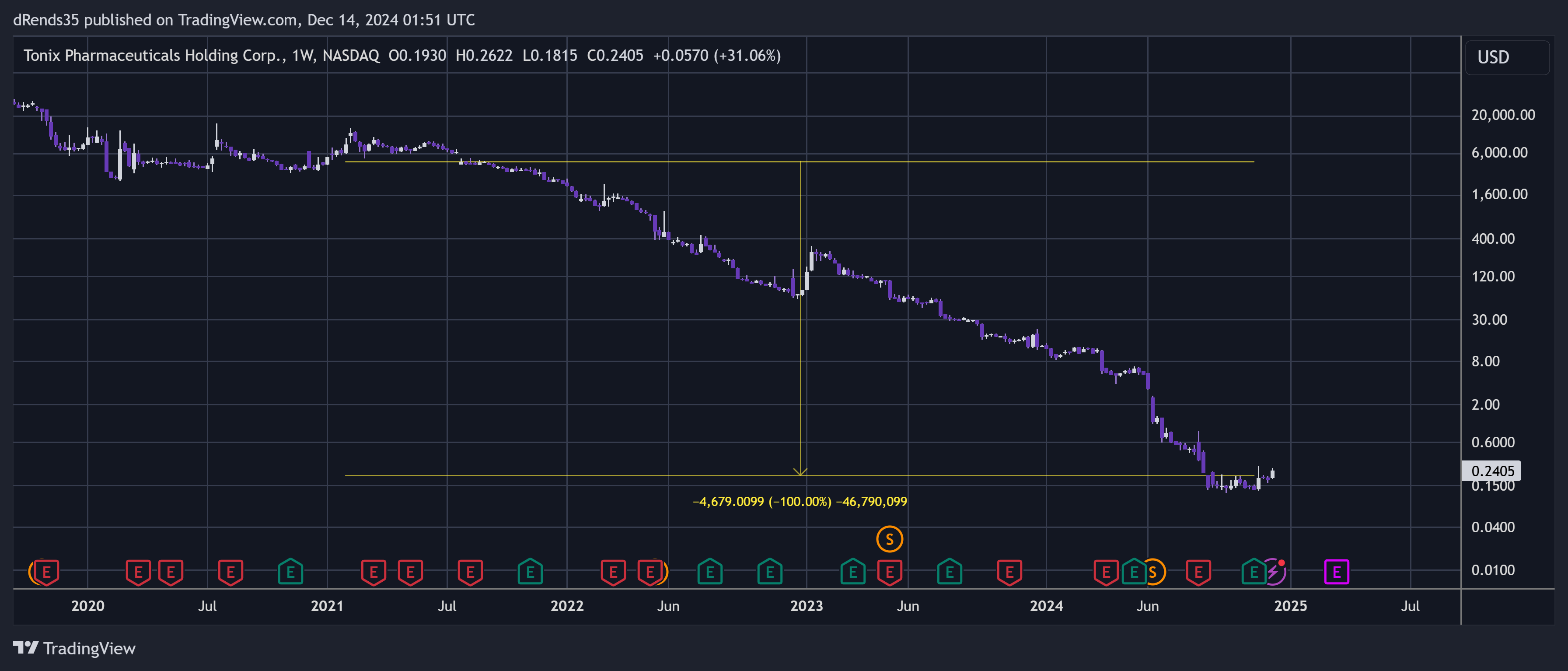This screenshot has height=671, width=1568.
Task: Open the USD currency selector
Action: 1506,57
